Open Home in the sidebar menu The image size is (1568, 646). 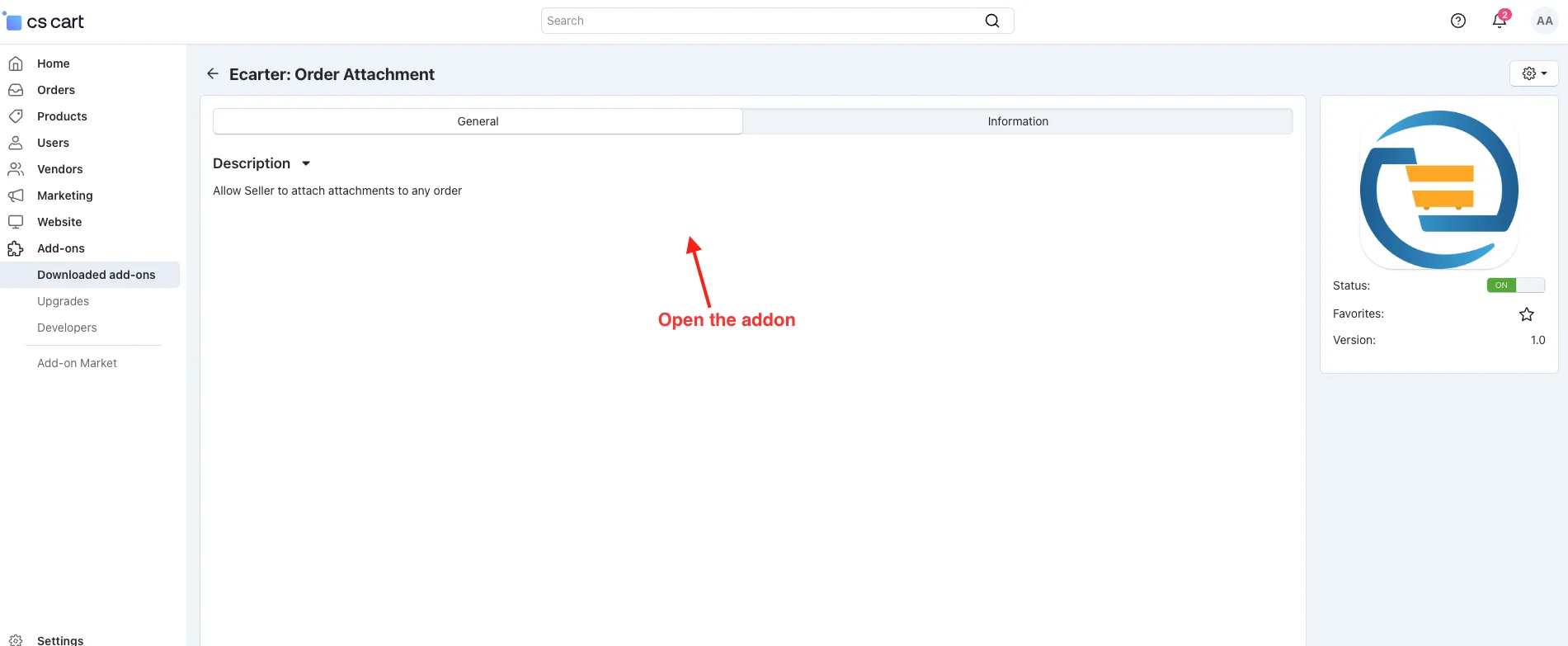54,64
